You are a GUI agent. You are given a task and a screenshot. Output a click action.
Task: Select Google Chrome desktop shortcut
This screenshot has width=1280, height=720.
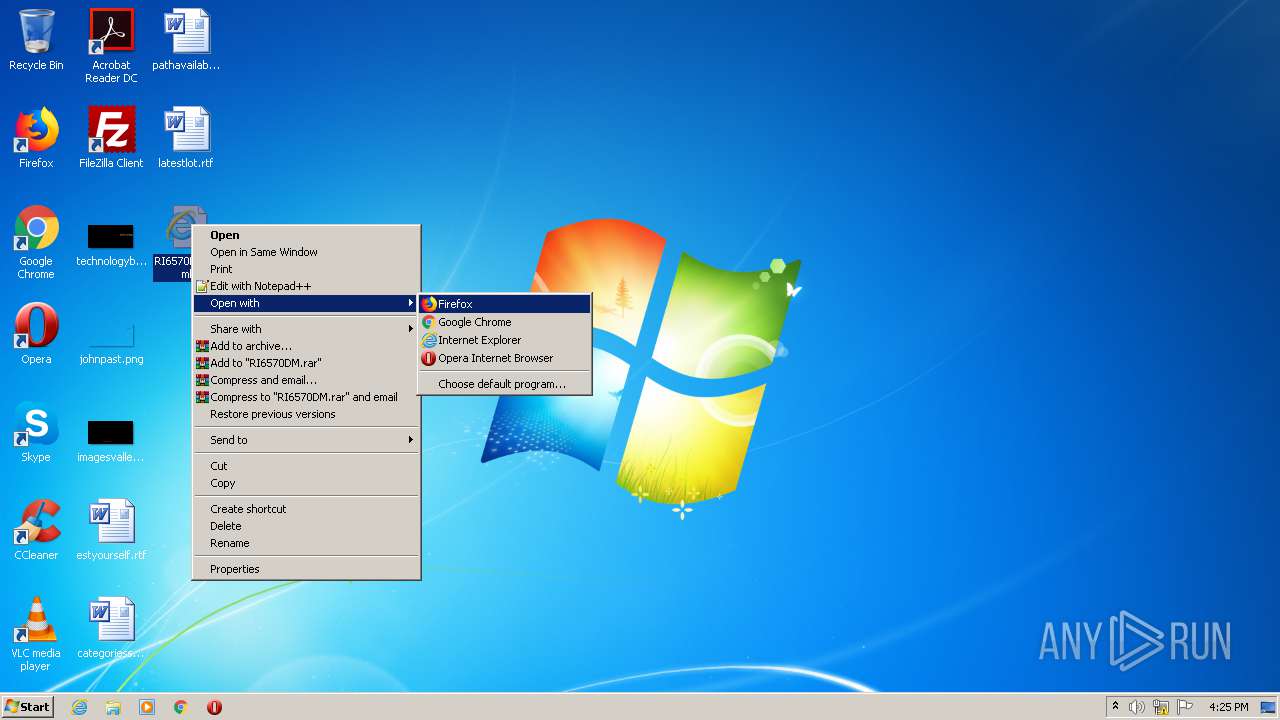click(x=36, y=242)
